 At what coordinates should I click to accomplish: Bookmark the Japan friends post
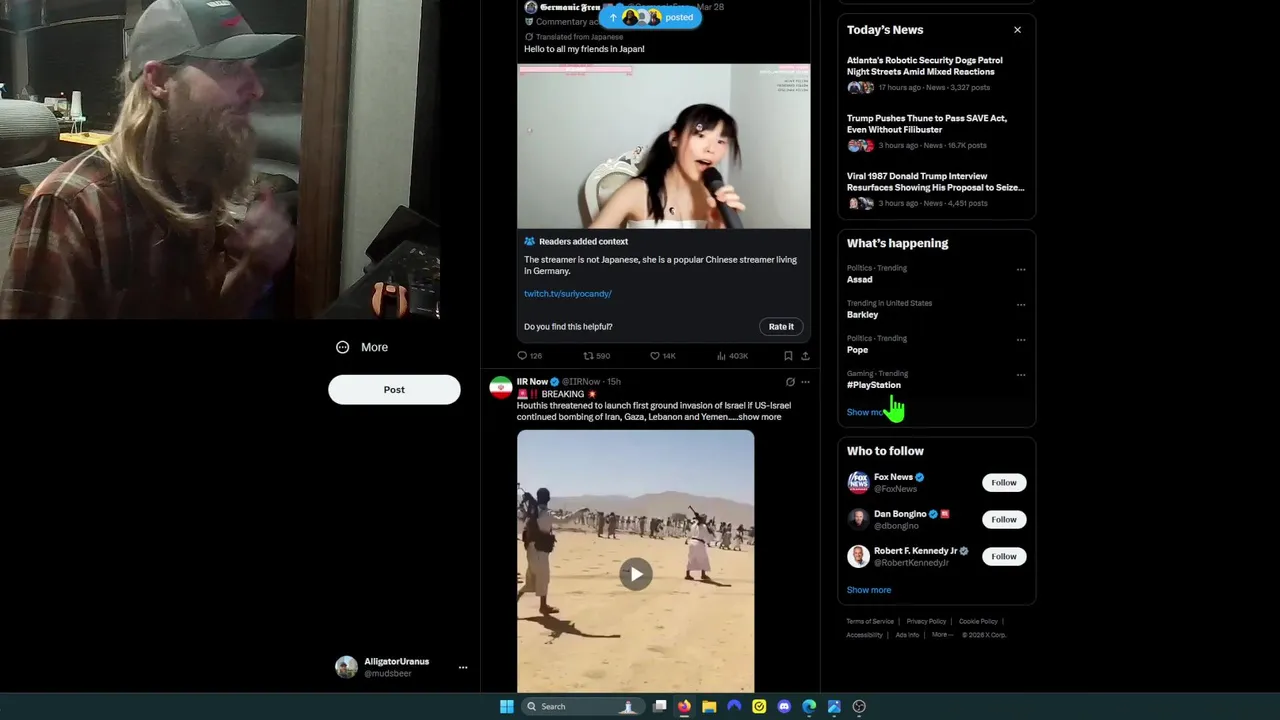pos(788,355)
